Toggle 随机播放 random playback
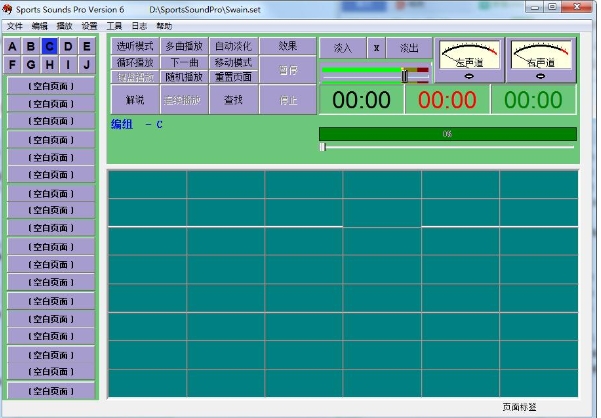Viewport: 601px width, 418px height. click(184, 77)
